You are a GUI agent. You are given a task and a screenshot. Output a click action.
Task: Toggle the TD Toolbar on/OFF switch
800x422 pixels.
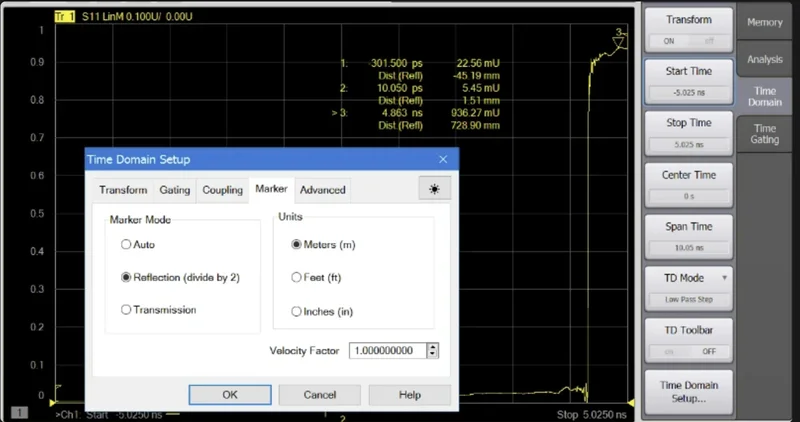(688, 351)
